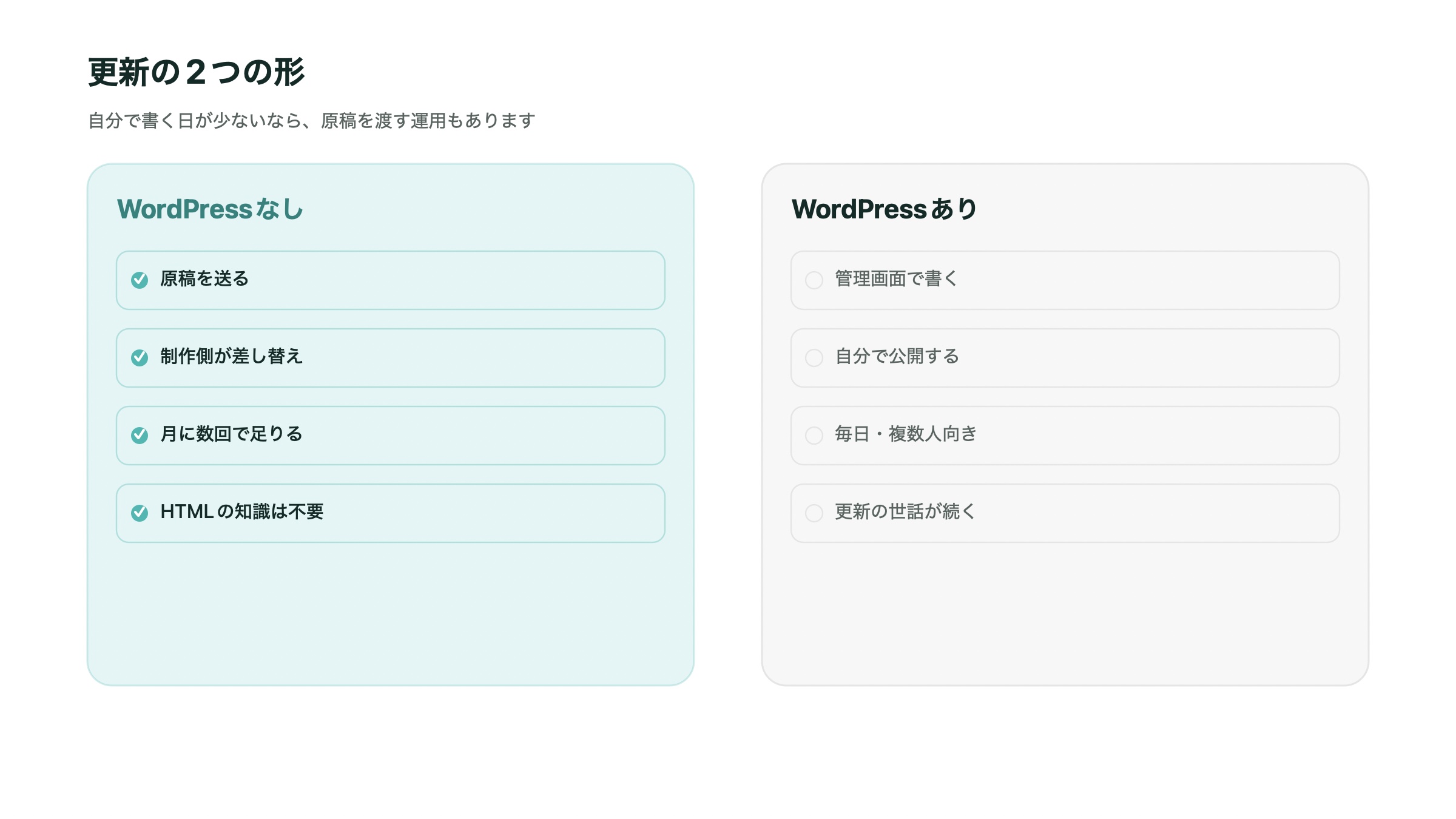Screen dimensions: 1456x819
Task: Click the text 管理画面で書く
Action: coord(897,278)
